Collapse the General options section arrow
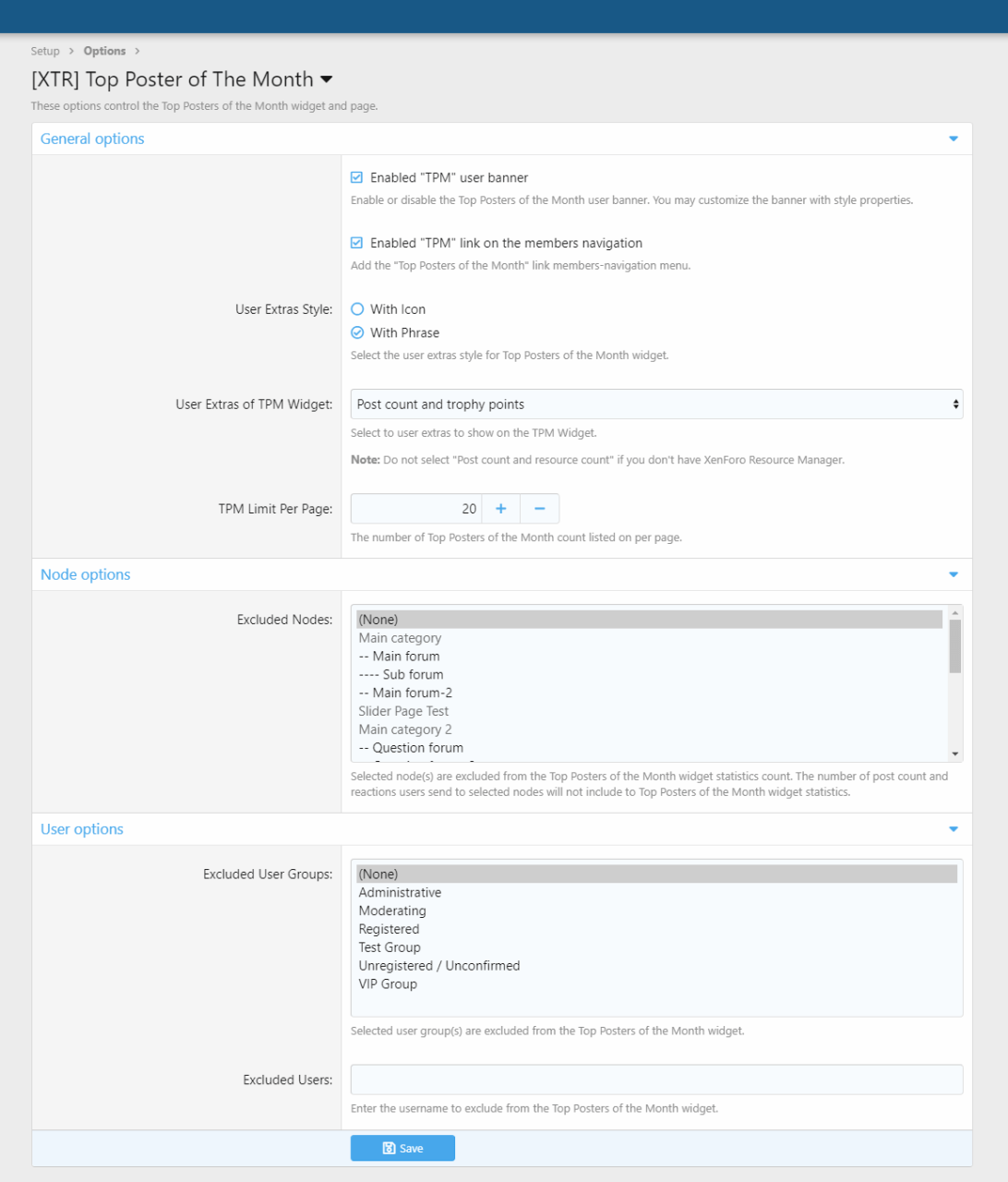1008x1182 pixels. pos(954,139)
